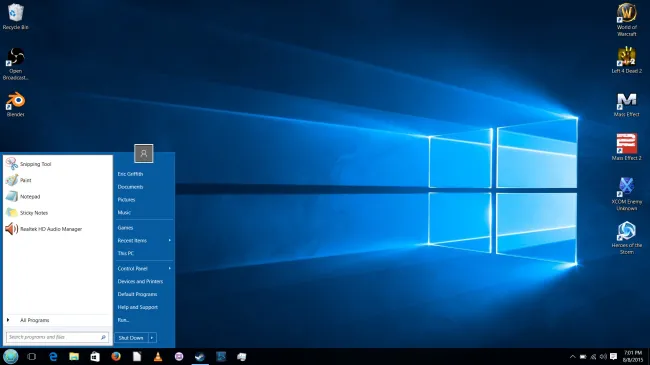This screenshot has height=365, width=650.
Task: Select the Heroes of the Storm desktop icon
Action: [x=626, y=238]
